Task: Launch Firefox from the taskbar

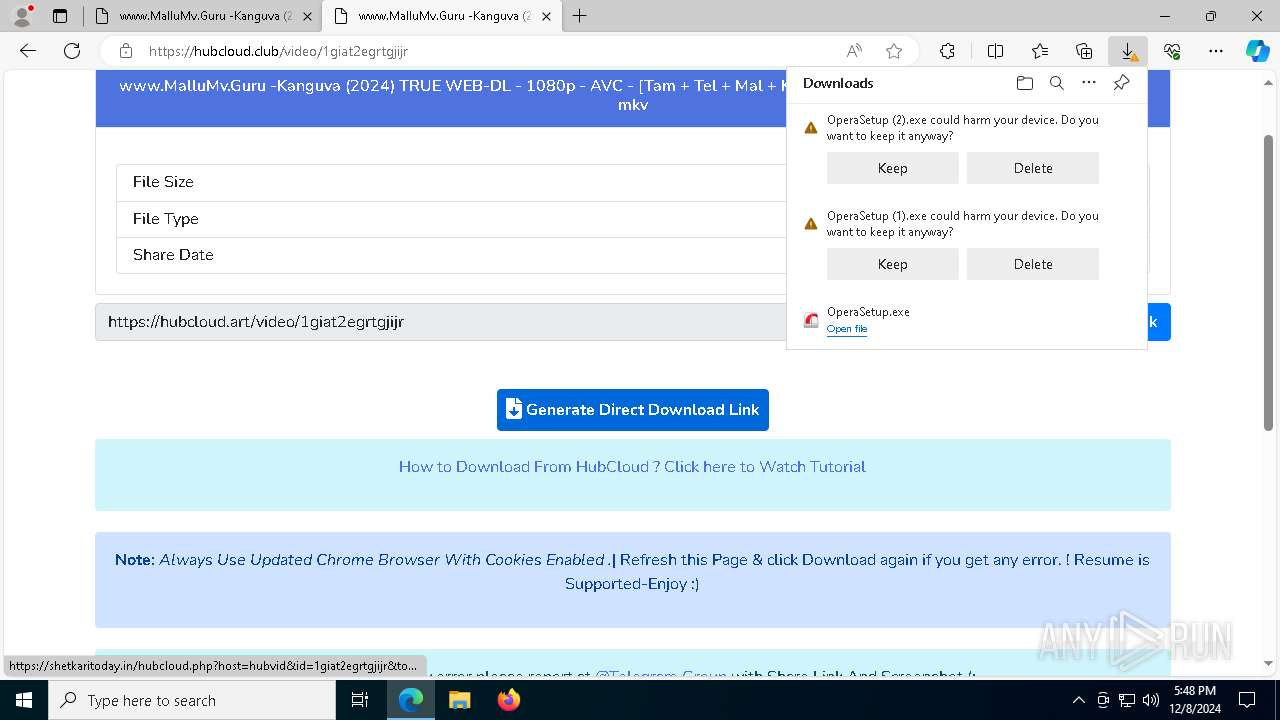Action: pos(508,700)
